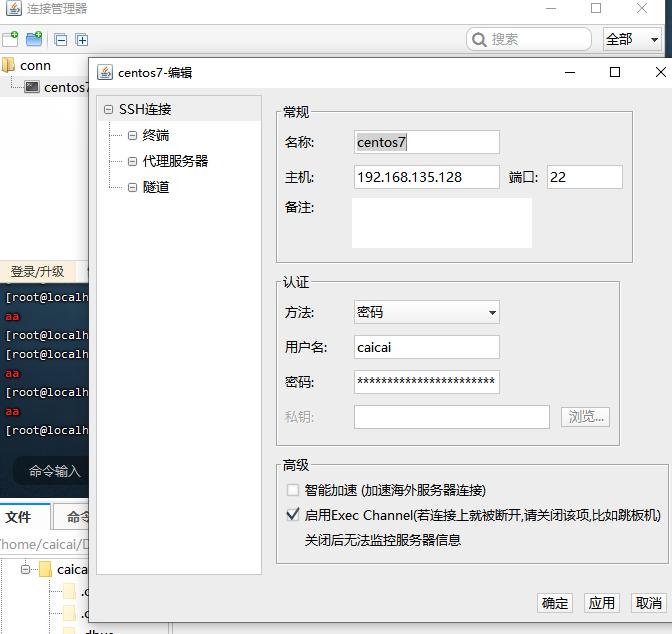672x634 pixels.
Task: Click the Java icon in 连接管理器 title bar
Action: click(14, 8)
